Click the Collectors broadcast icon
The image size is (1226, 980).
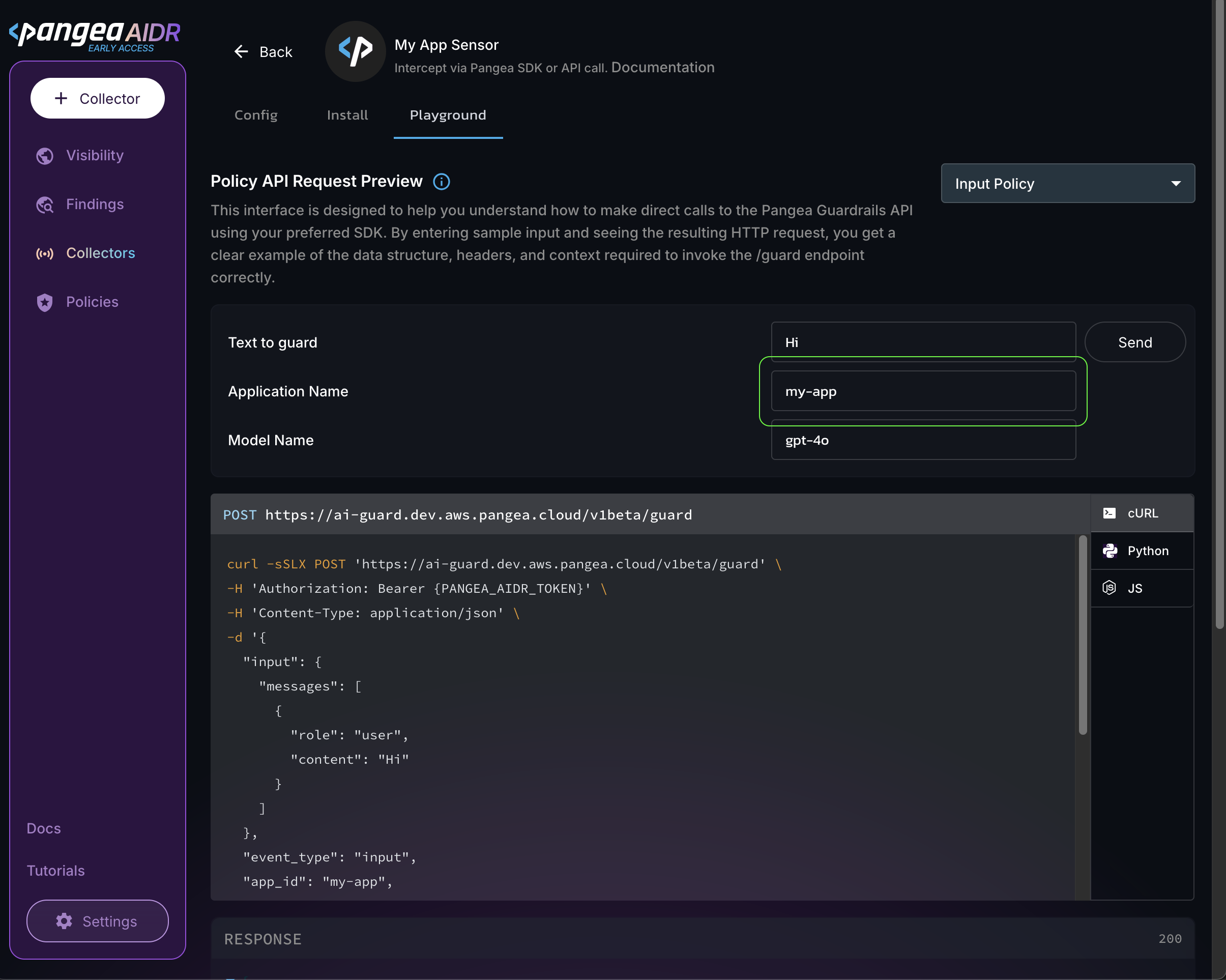tap(45, 254)
